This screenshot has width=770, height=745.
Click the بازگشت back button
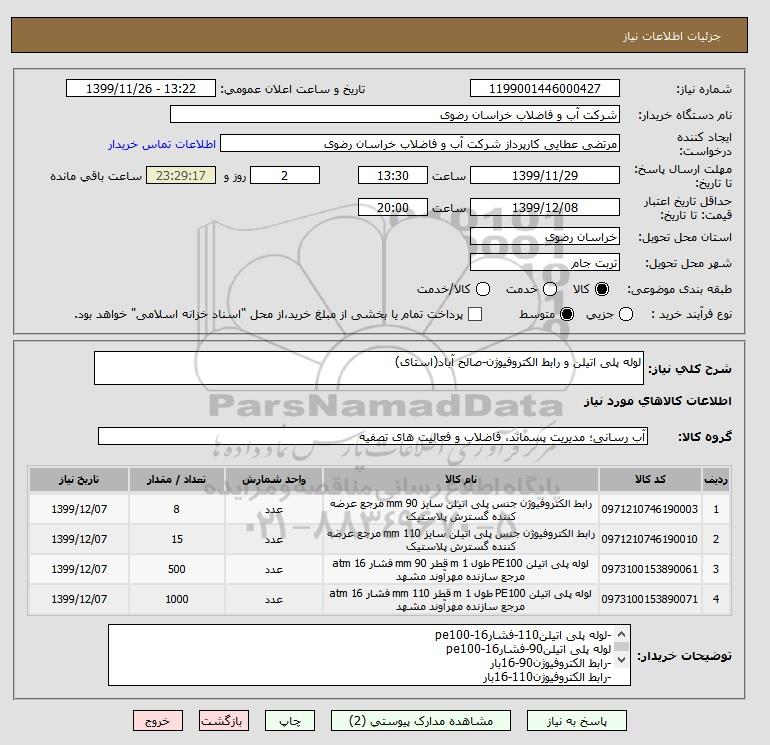(223, 721)
